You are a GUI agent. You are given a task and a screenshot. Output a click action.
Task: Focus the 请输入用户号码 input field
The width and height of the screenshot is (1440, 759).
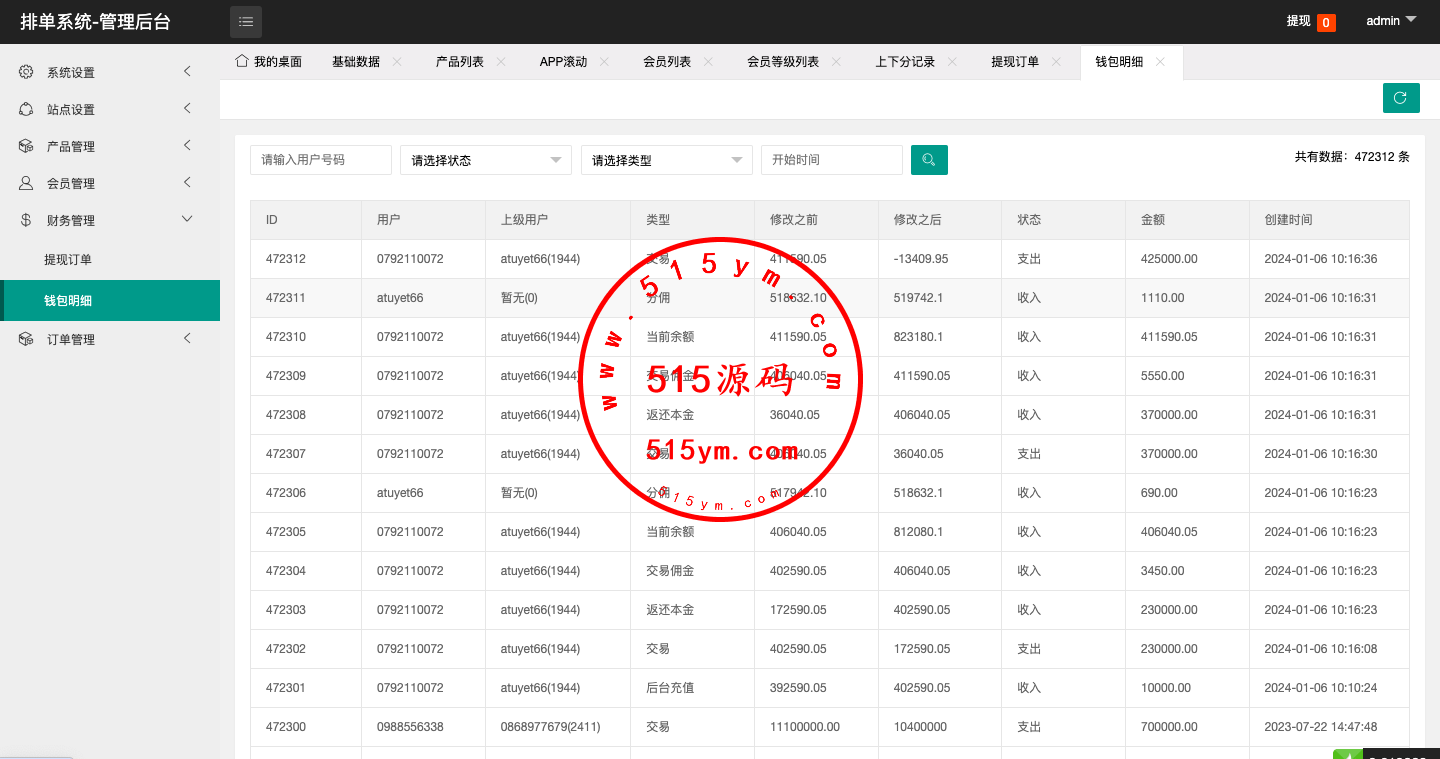[320, 160]
